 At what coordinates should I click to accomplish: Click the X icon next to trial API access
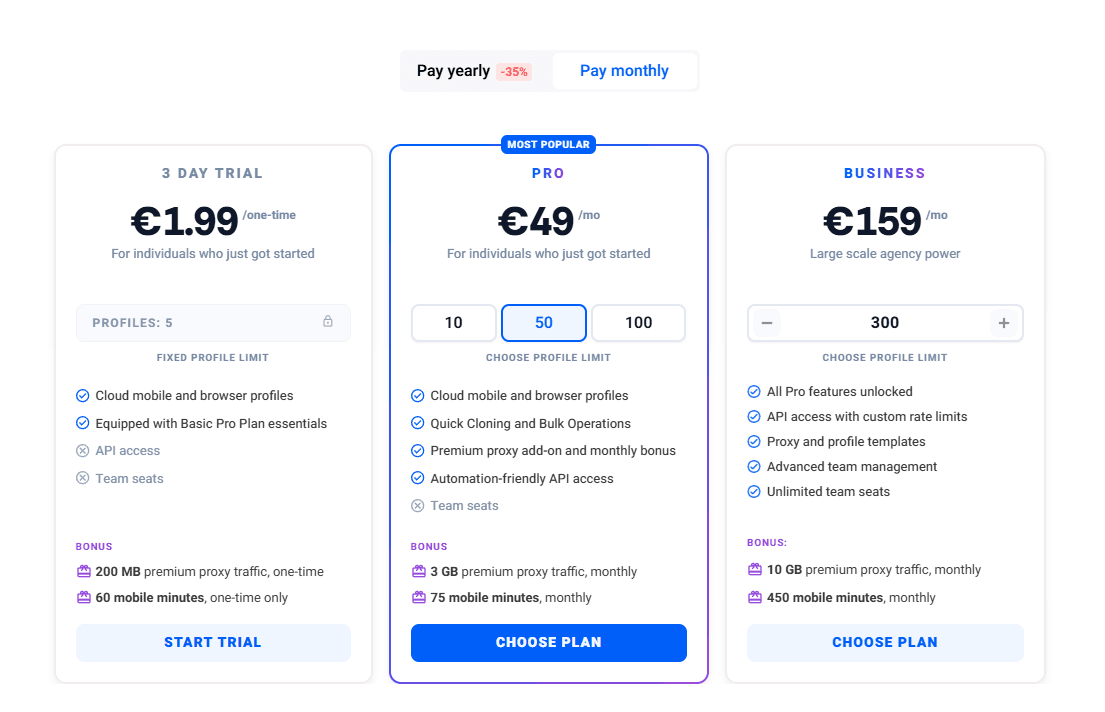coord(83,451)
